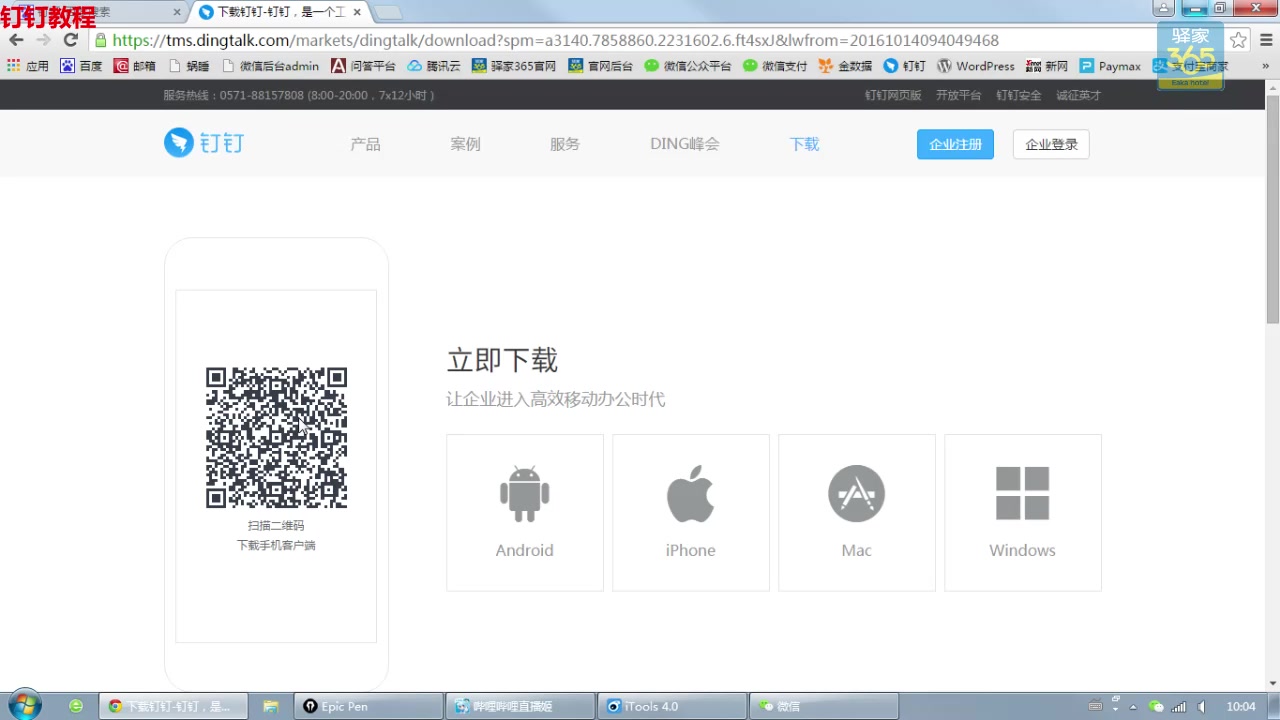1280x720 pixels.
Task: Open the 应用 apps bookmark
Action: [x=27, y=66]
